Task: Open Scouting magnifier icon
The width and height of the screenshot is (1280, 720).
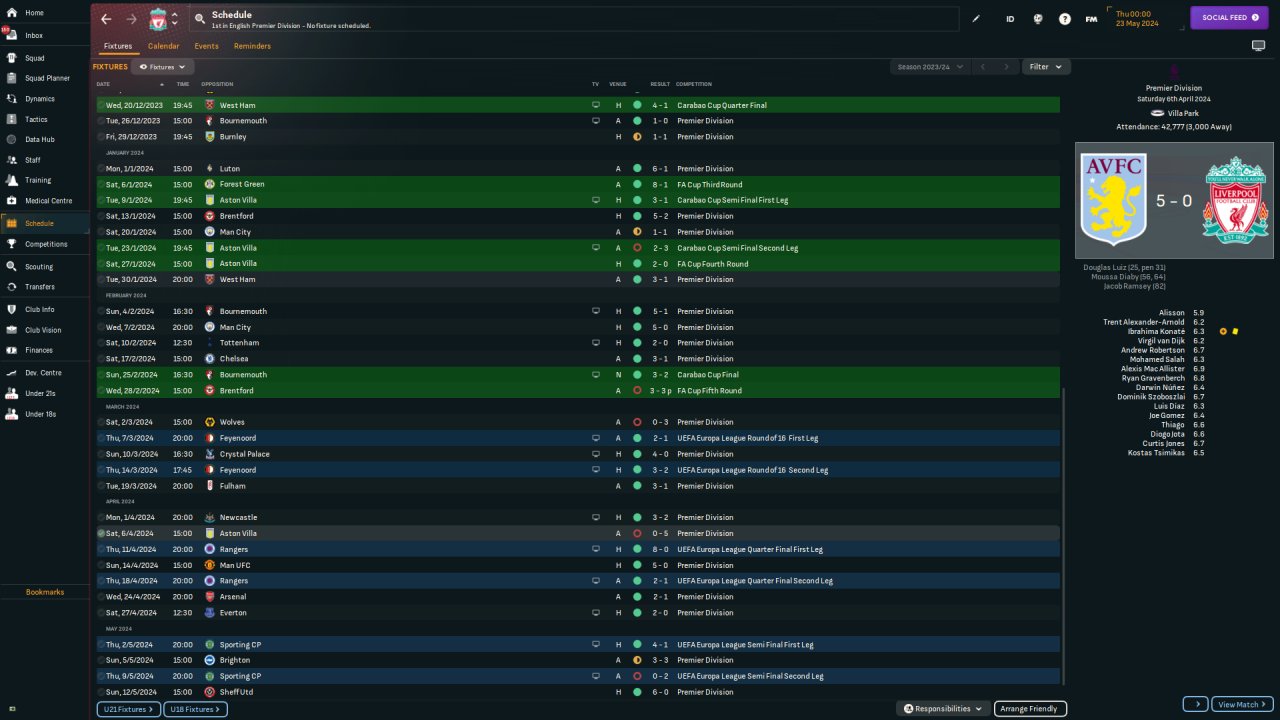Action: [11, 267]
